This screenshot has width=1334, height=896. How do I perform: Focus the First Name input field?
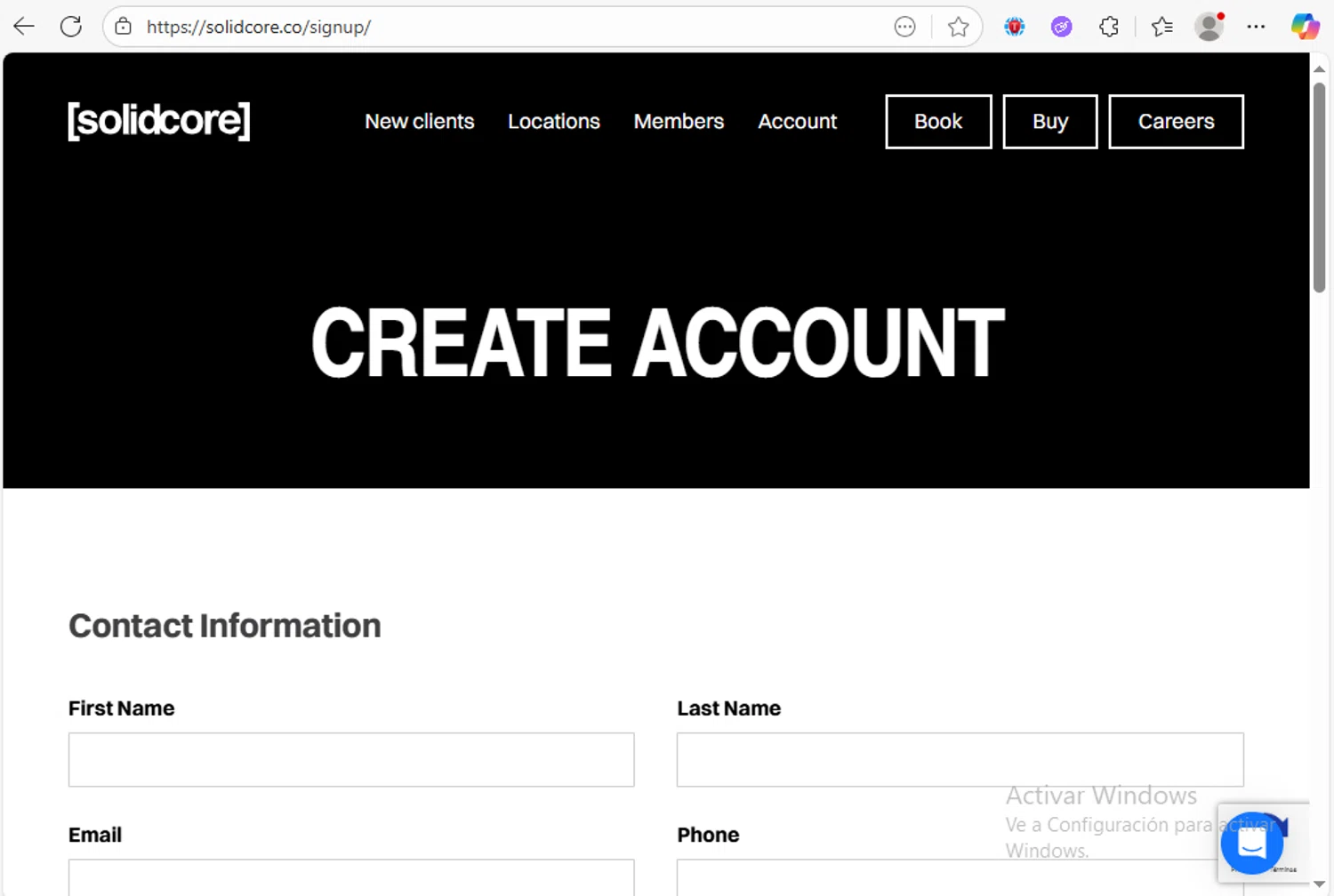(x=351, y=759)
